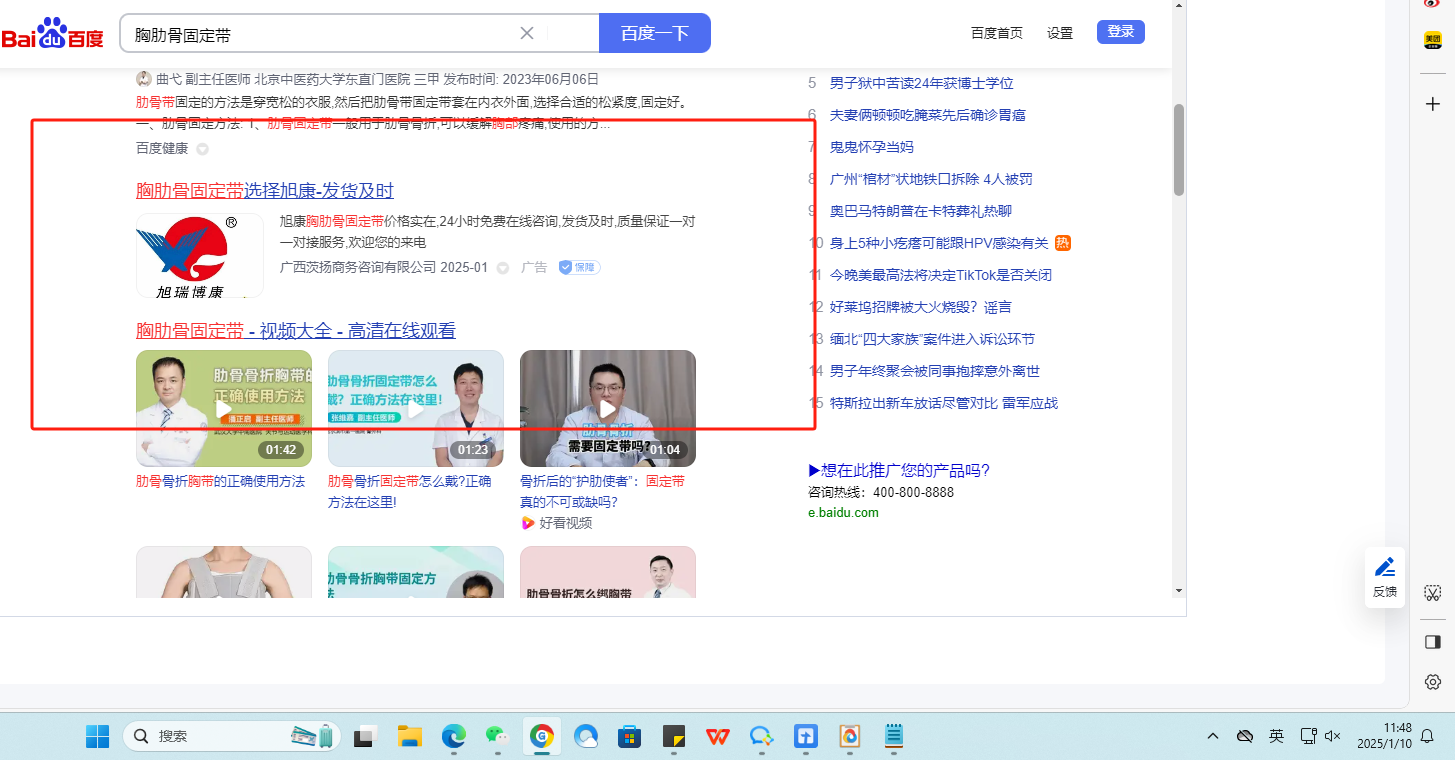The width and height of the screenshot is (1455, 760).
Task: Click the screenshot scissors icon in sidebar
Action: point(1432,593)
